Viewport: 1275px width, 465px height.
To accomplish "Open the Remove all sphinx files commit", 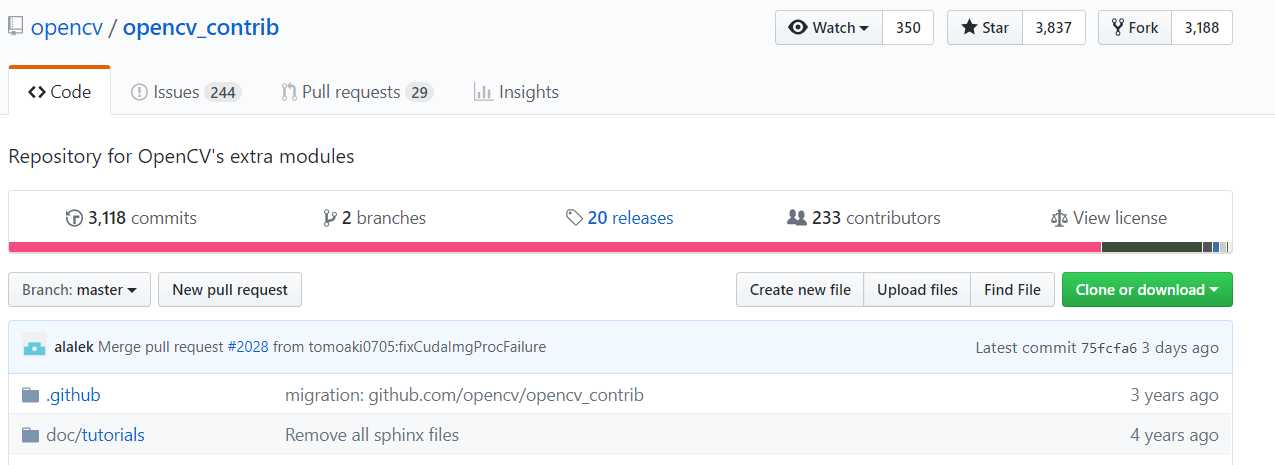I will point(372,435).
